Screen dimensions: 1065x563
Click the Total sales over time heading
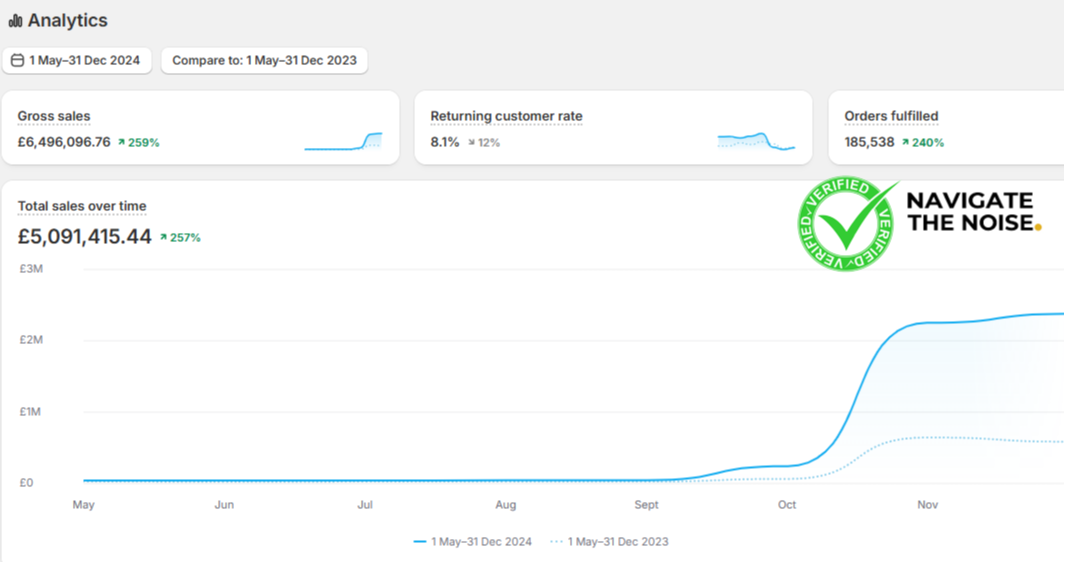coord(82,206)
